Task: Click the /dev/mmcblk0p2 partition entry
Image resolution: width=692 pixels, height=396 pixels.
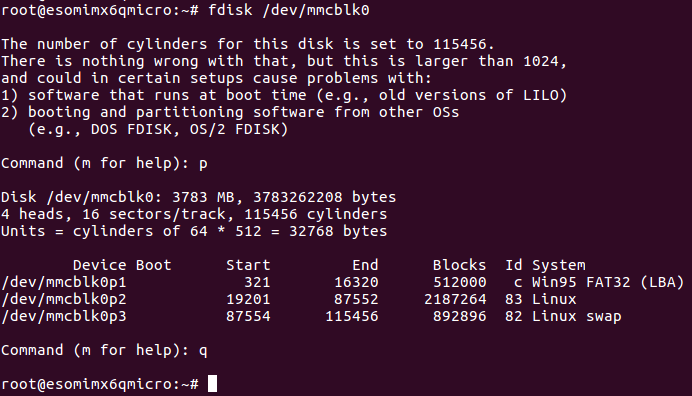Action: pos(64,299)
